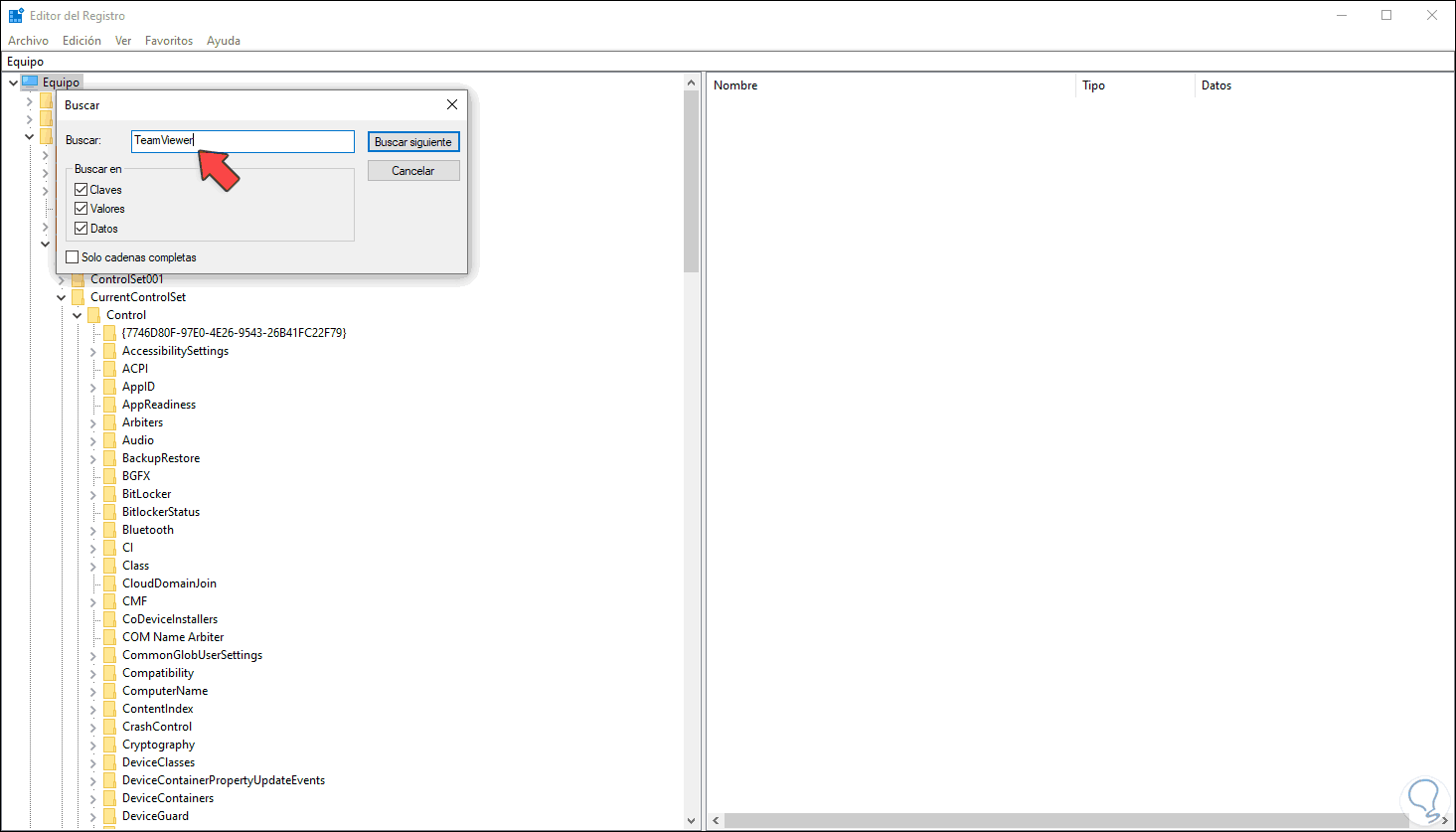Open the Ayuda menu

click(224, 41)
